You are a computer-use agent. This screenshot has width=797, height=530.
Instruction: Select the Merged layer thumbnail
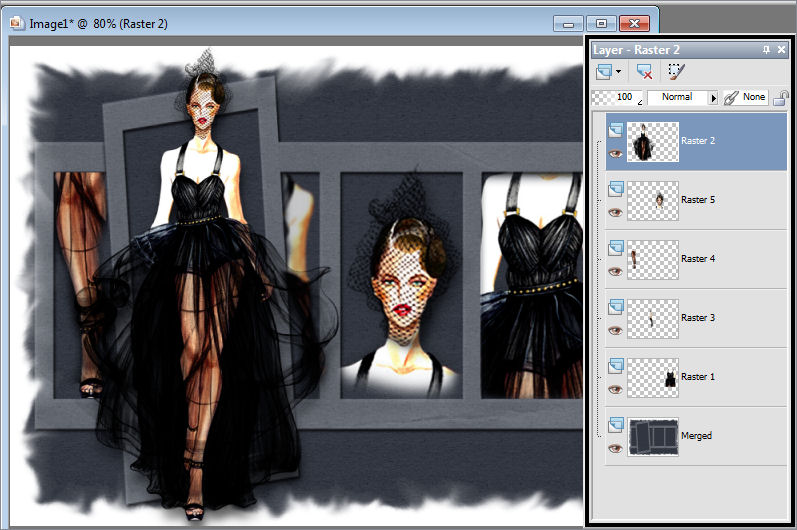click(x=653, y=437)
